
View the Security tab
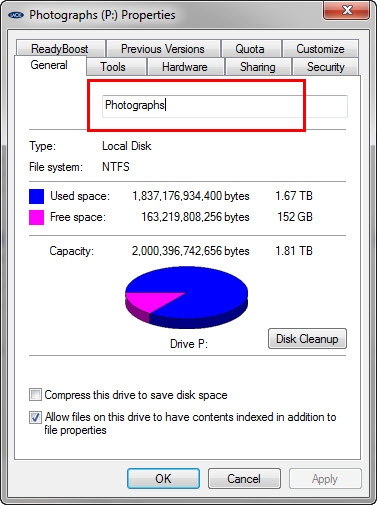click(x=326, y=67)
